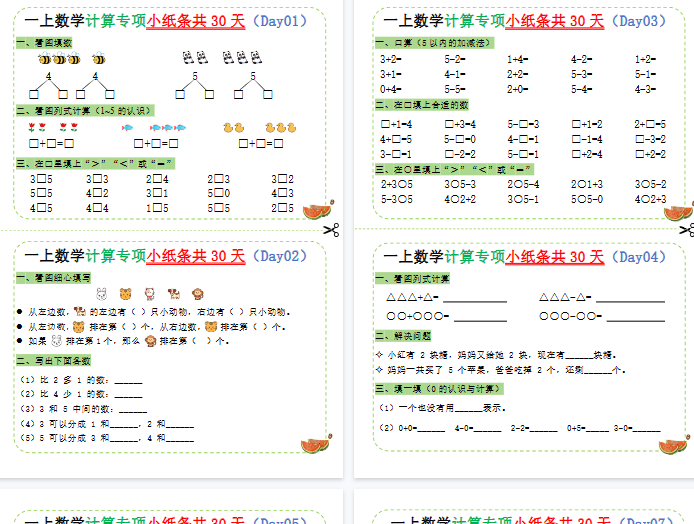Click the Day03 comparison '4○2+3'
This screenshot has width=694, height=524.
tap(650, 199)
